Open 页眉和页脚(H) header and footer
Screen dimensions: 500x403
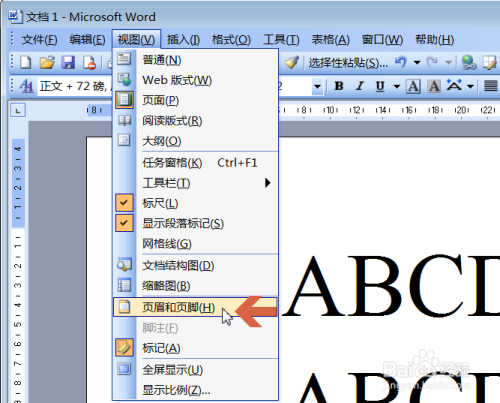point(195,307)
